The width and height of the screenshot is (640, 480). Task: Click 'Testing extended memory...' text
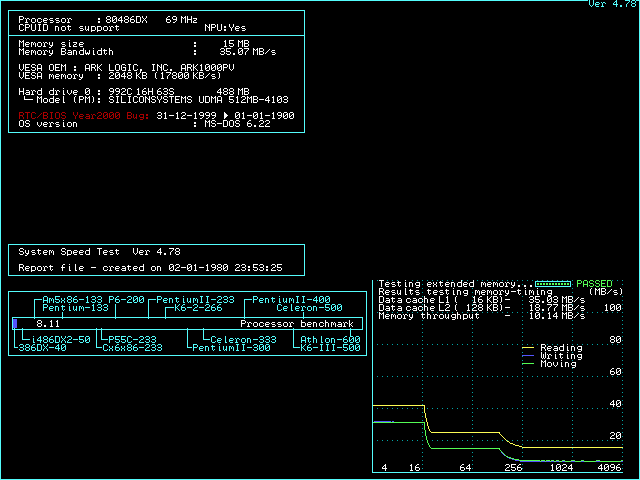pos(456,284)
